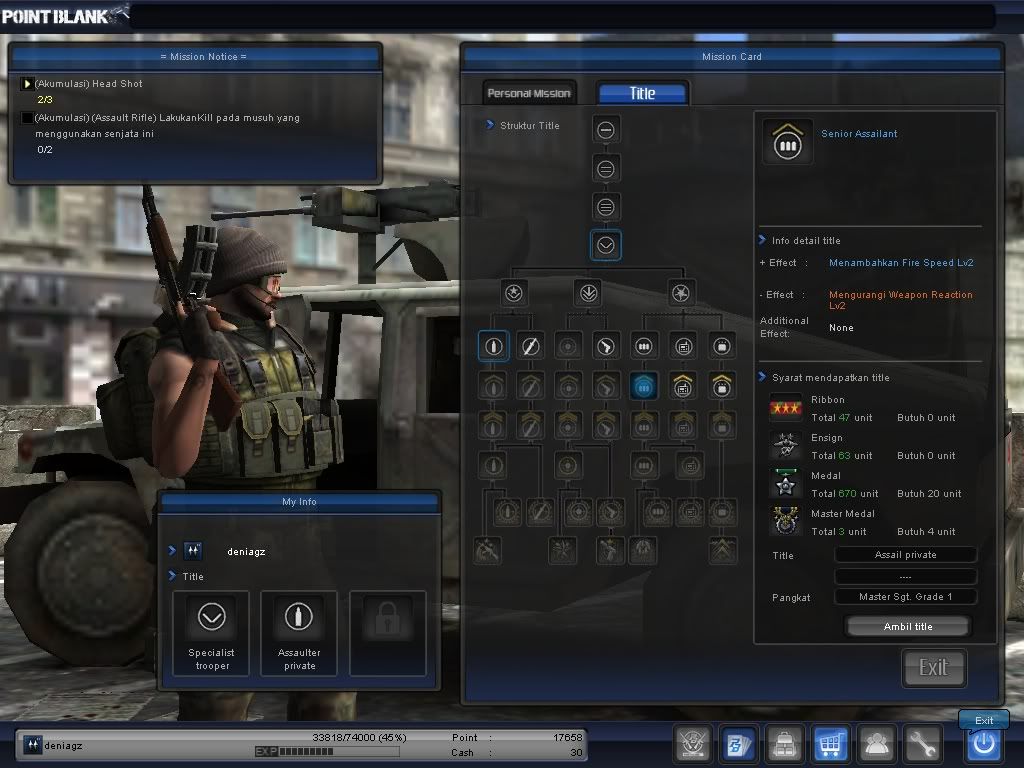Open the clan emblem with crossed rifles icon
The image size is (1024, 768).
692,743
